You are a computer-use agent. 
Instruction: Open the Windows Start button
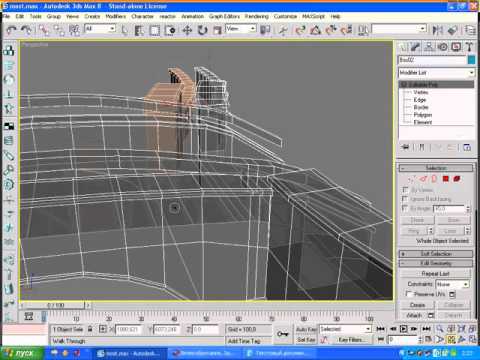[x=22, y=353]
